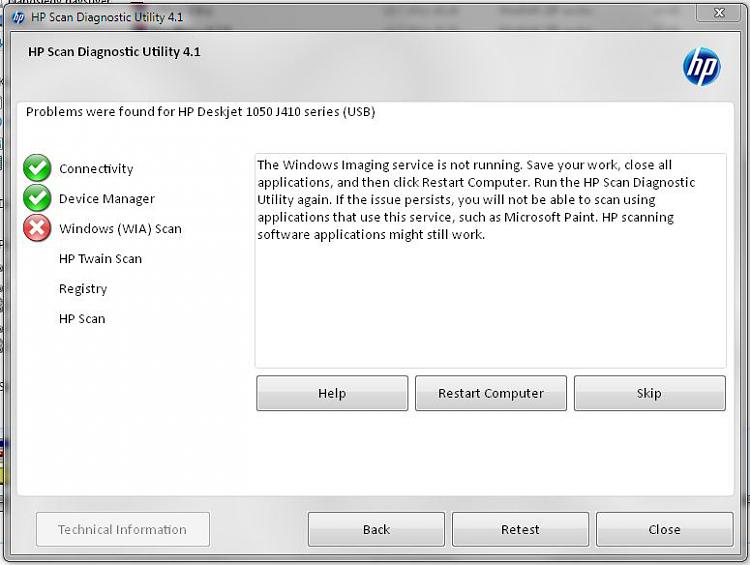Click the green checkmark beside Device Manager
The image size is (750, 565).
tap(37, 198)
